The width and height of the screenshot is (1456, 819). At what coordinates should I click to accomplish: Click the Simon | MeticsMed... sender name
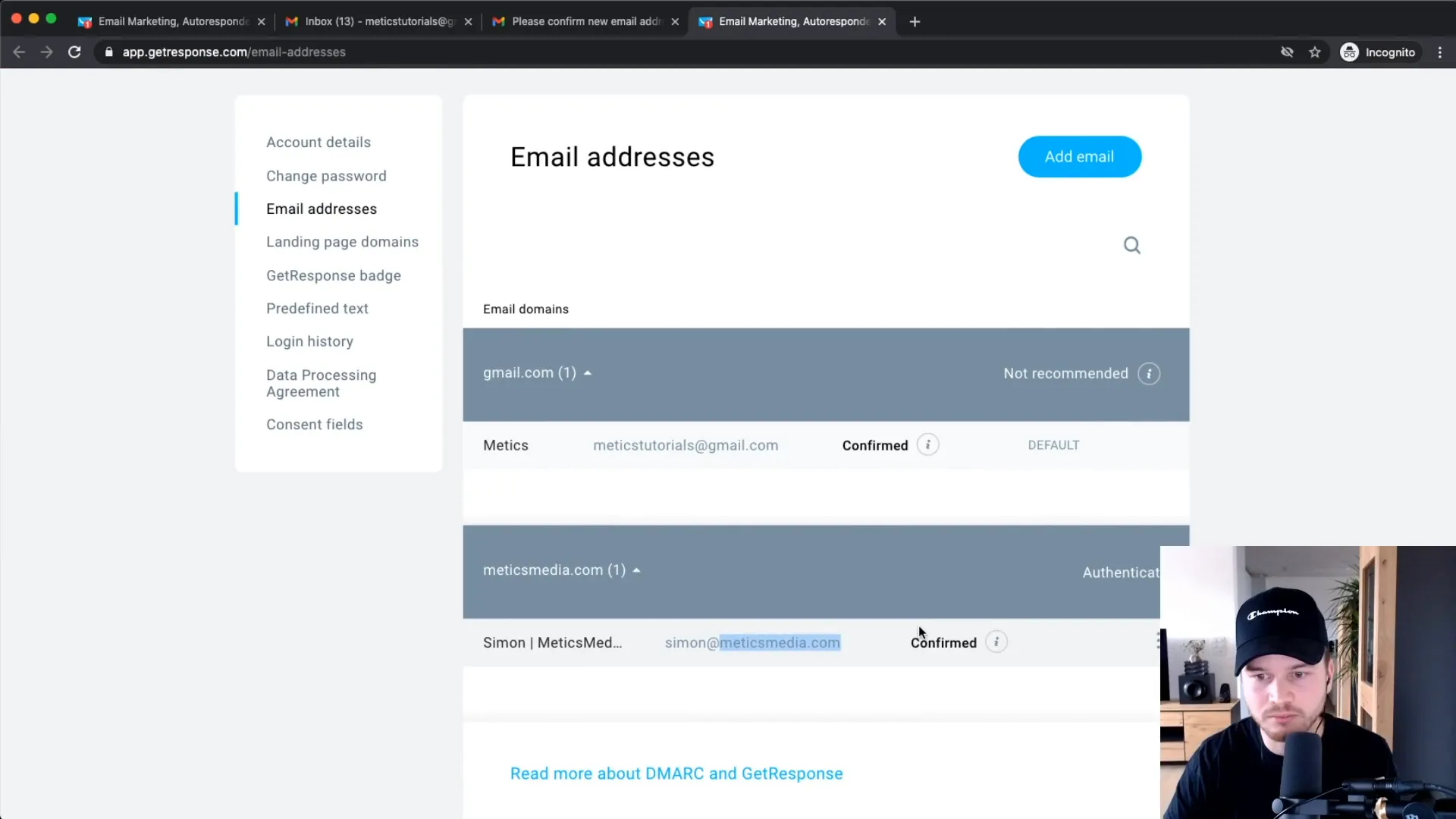(553, 643)
